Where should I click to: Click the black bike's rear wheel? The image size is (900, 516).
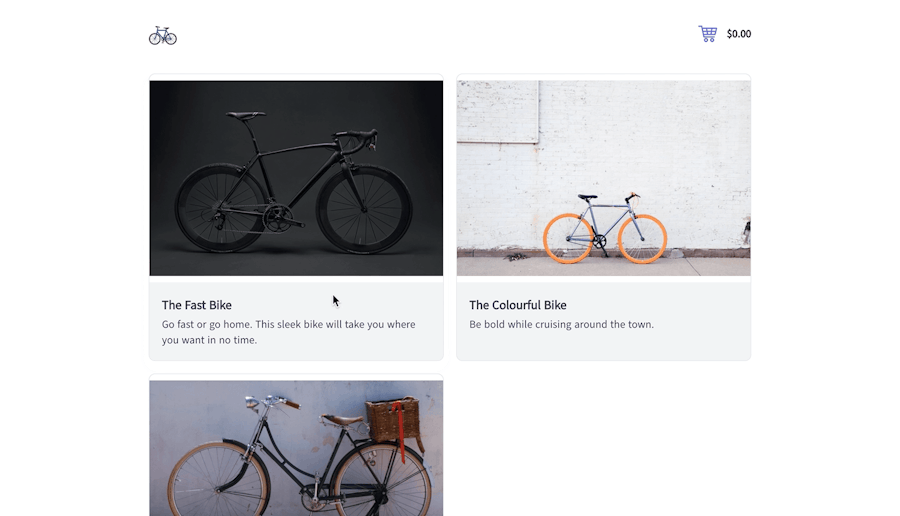223,209
